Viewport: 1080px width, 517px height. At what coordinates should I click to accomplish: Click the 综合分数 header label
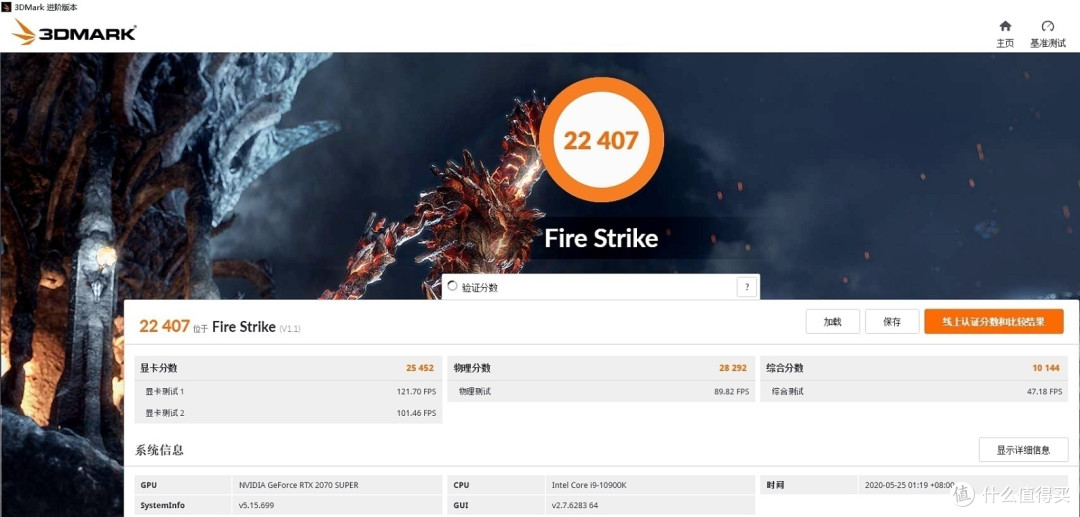coord(785,368)
